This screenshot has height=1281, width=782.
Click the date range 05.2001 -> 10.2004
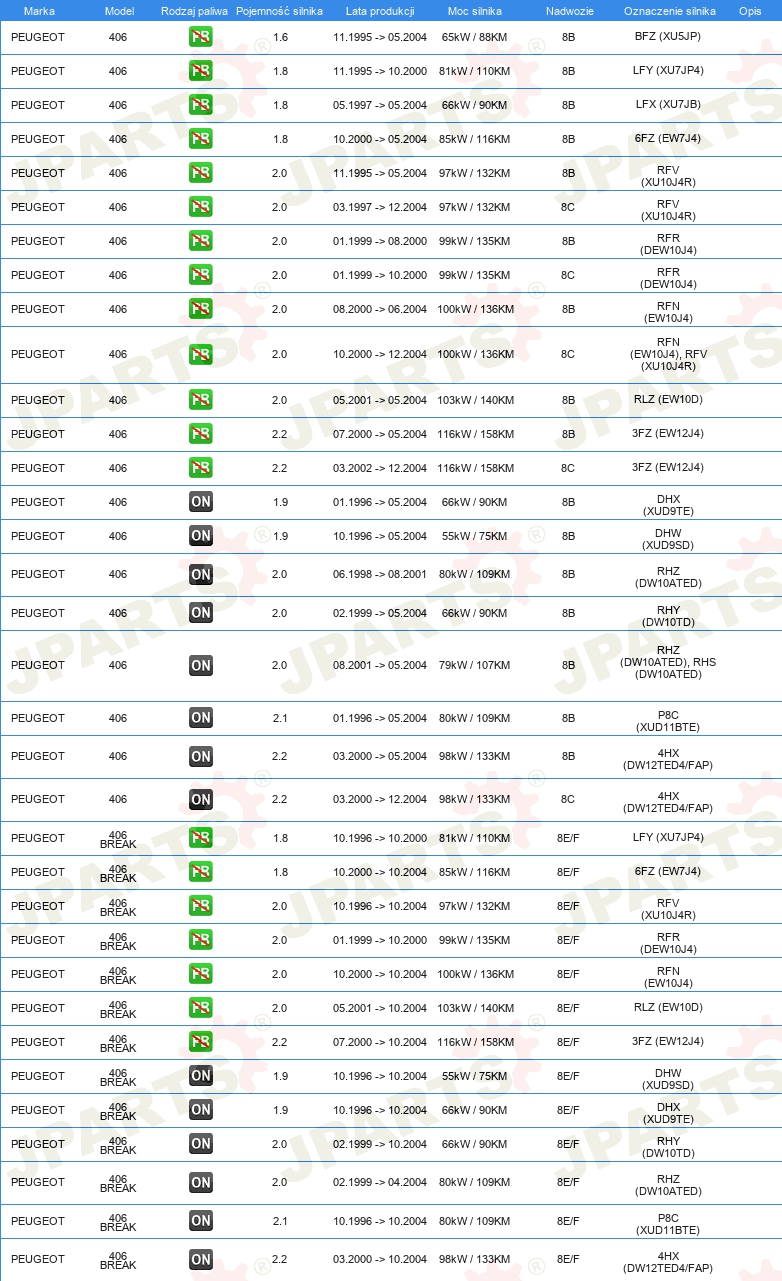pyautogui.click(x=380, y=1008)
